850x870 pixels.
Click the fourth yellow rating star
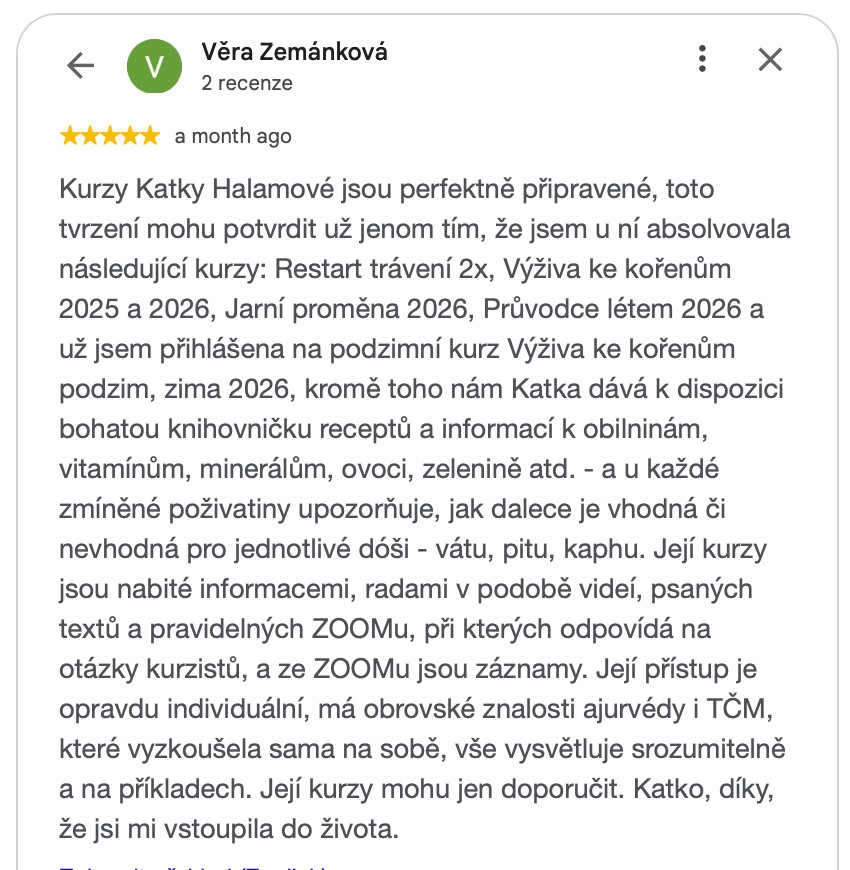[x=130, y=135]
